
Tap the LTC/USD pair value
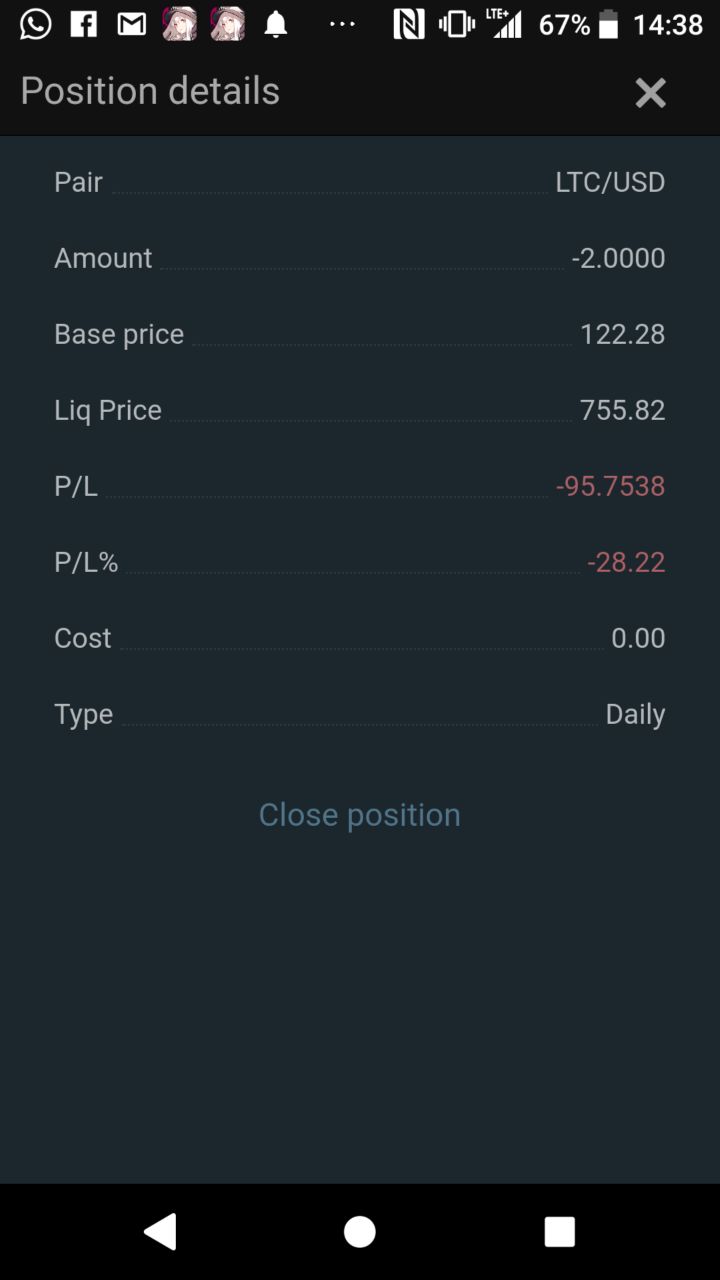point(610,182)
